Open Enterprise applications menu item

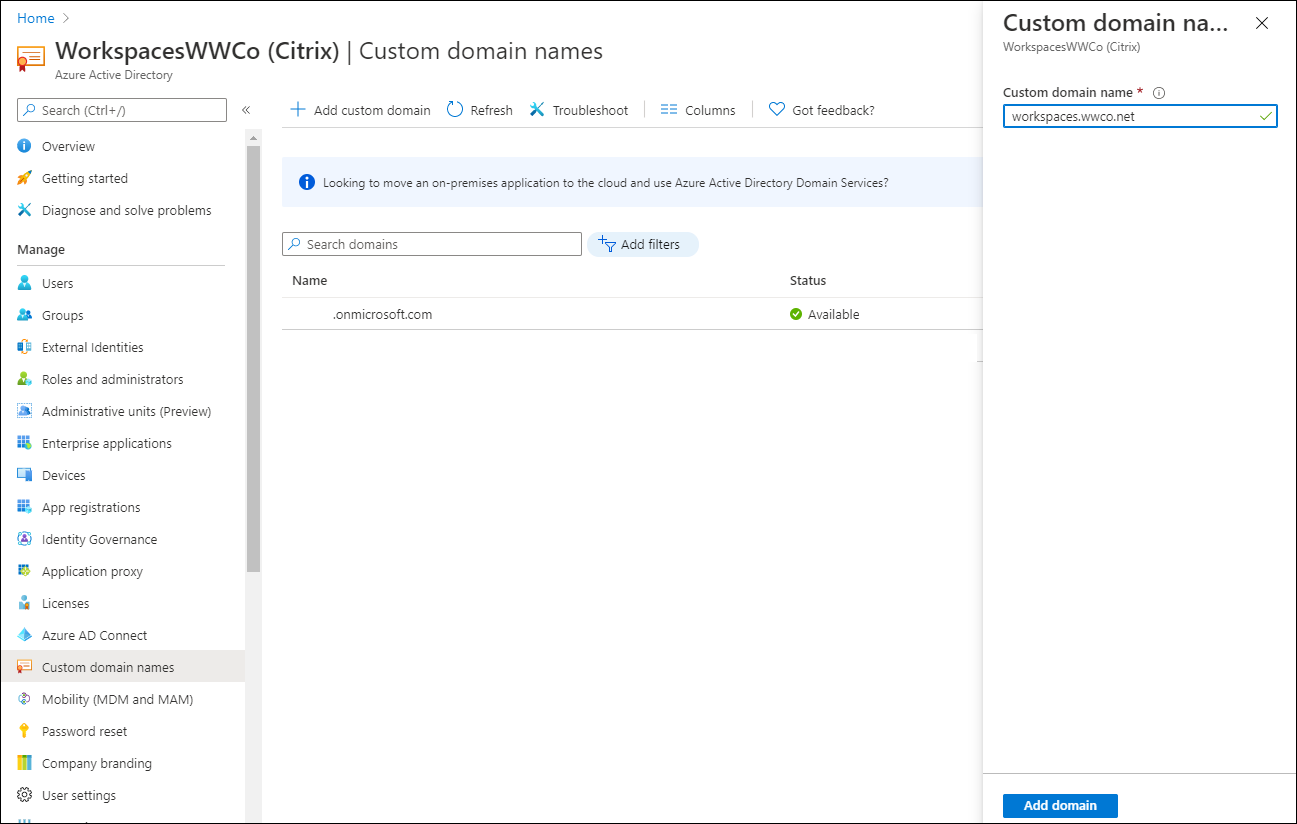pos(106,443)
